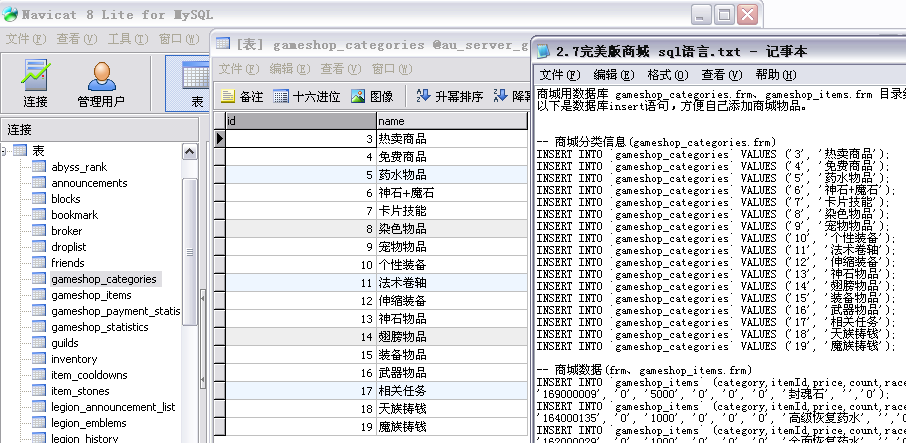Click the 'name' column header
The height and width of the screenshot is (443, 906).
pos(450,120)
